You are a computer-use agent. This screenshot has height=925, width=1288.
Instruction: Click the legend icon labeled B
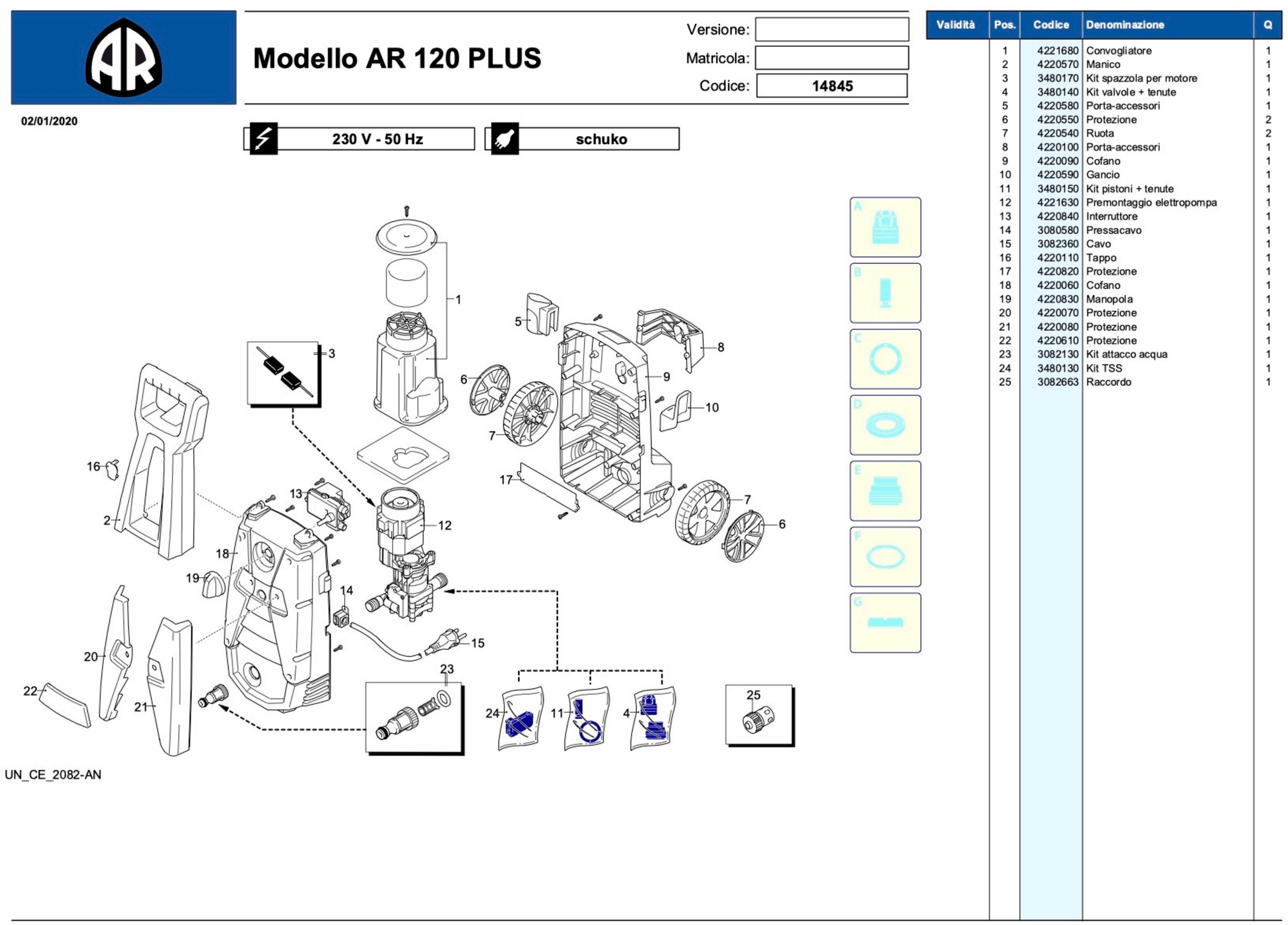pyautogui.click(x=885, y=293)
